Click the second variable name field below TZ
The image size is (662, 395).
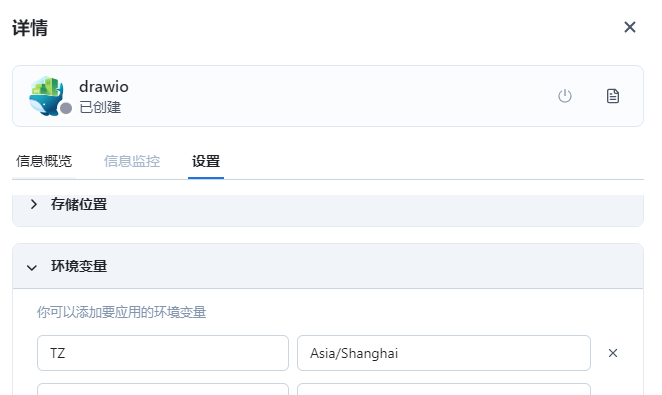coord(163,389)
